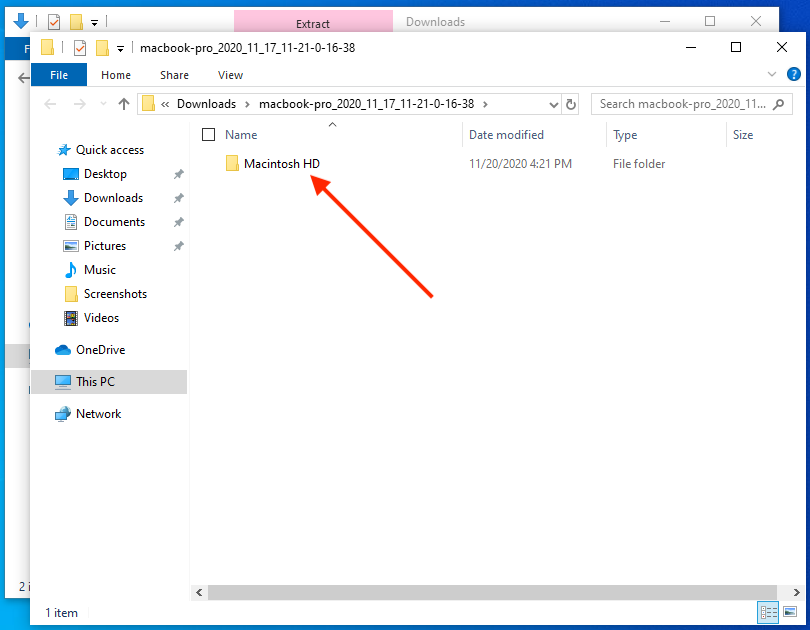Switch to the Share ribbon tab
This screenshot has width=810, height=630.
pos(174,75)
